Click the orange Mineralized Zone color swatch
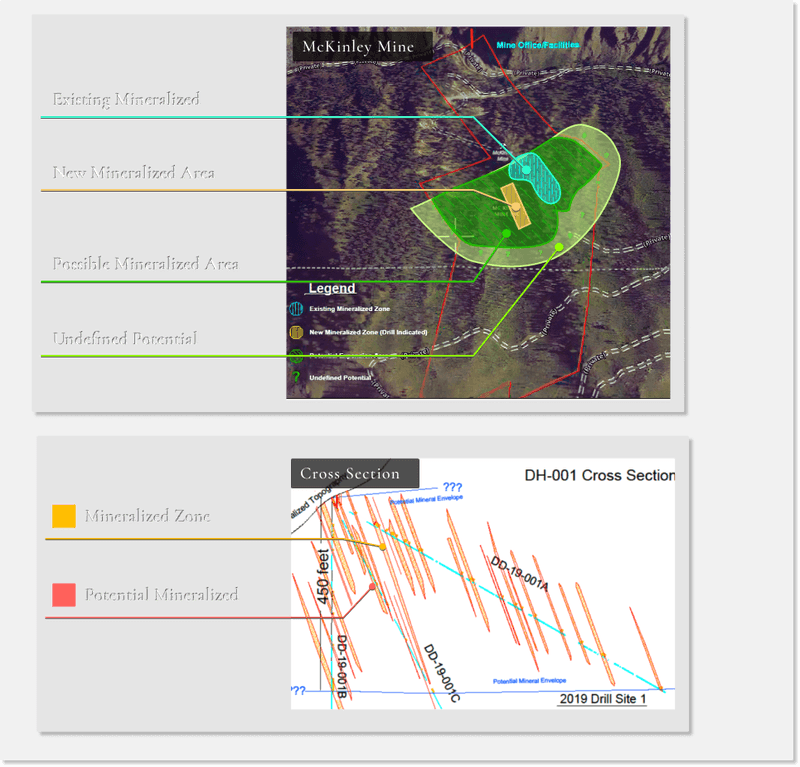Screen dimensions: 800x767 click(62, 516)
